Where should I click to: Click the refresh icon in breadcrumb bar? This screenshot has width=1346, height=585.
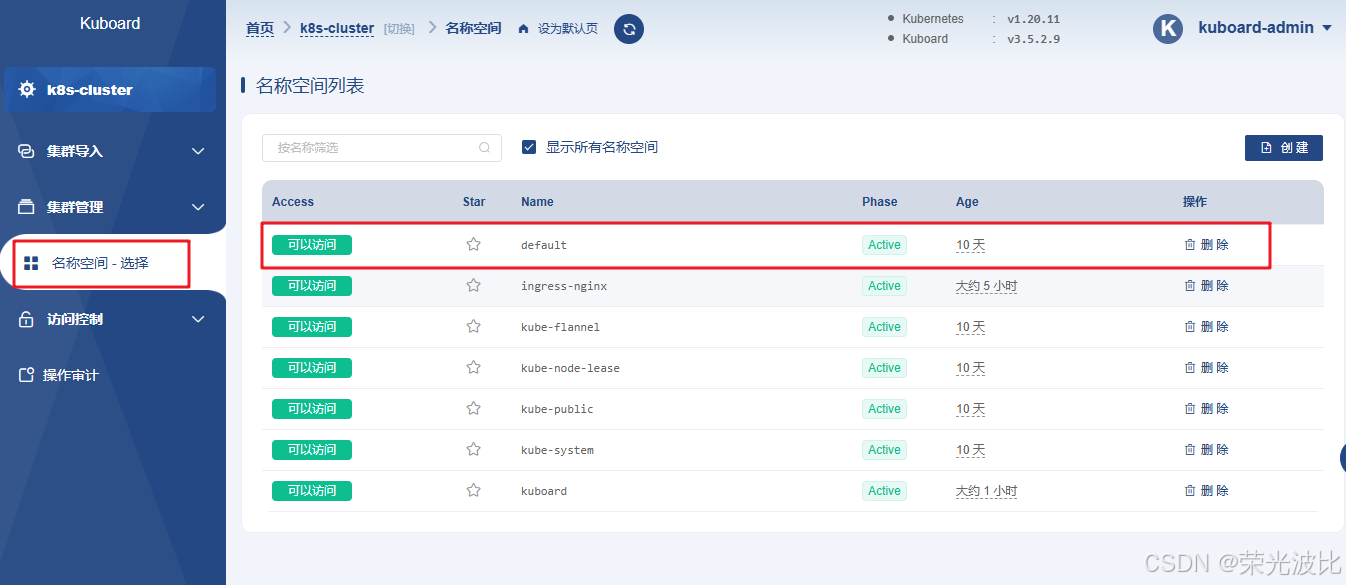(x=629, y=29)
